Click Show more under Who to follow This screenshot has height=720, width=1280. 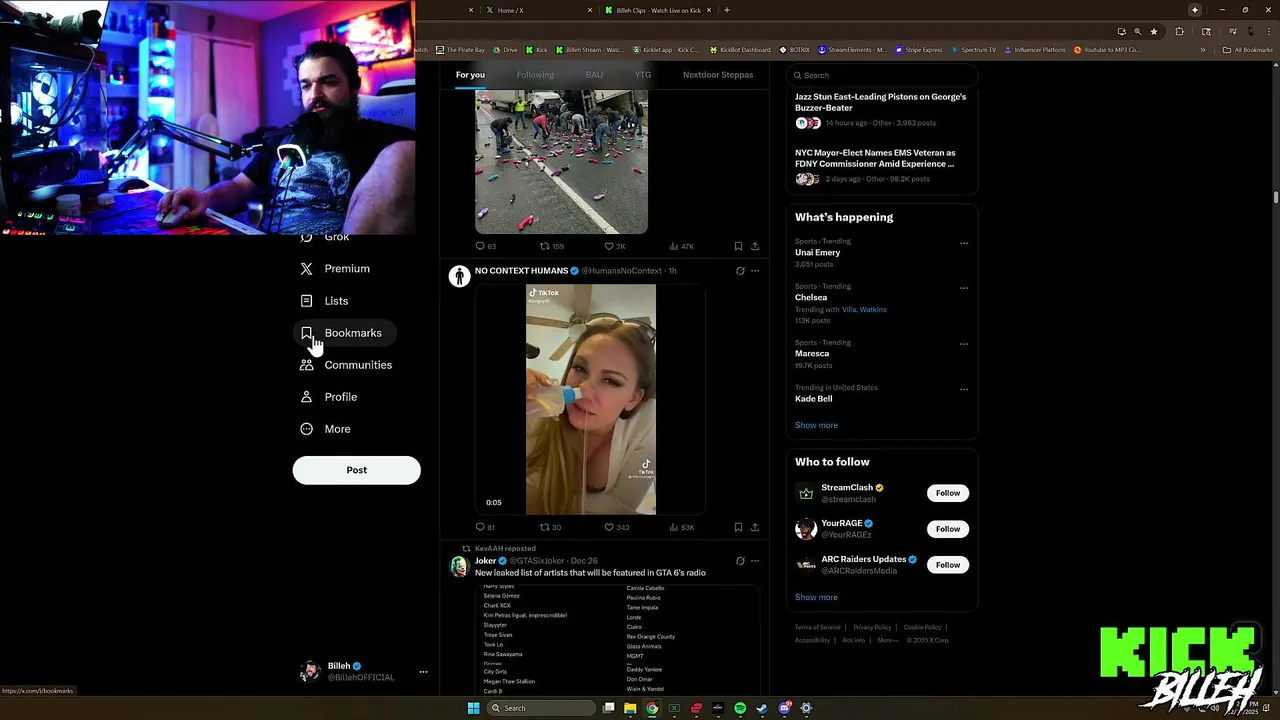[816, 597]
